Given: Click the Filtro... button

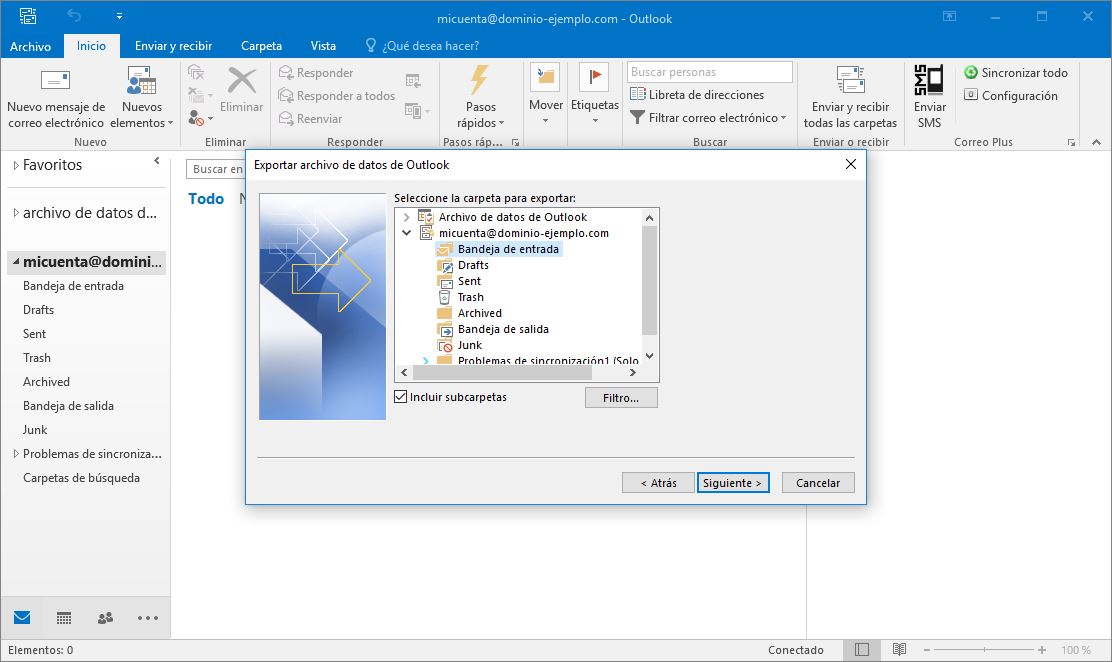Looking at the screenshot, I should tap(621, 397).
